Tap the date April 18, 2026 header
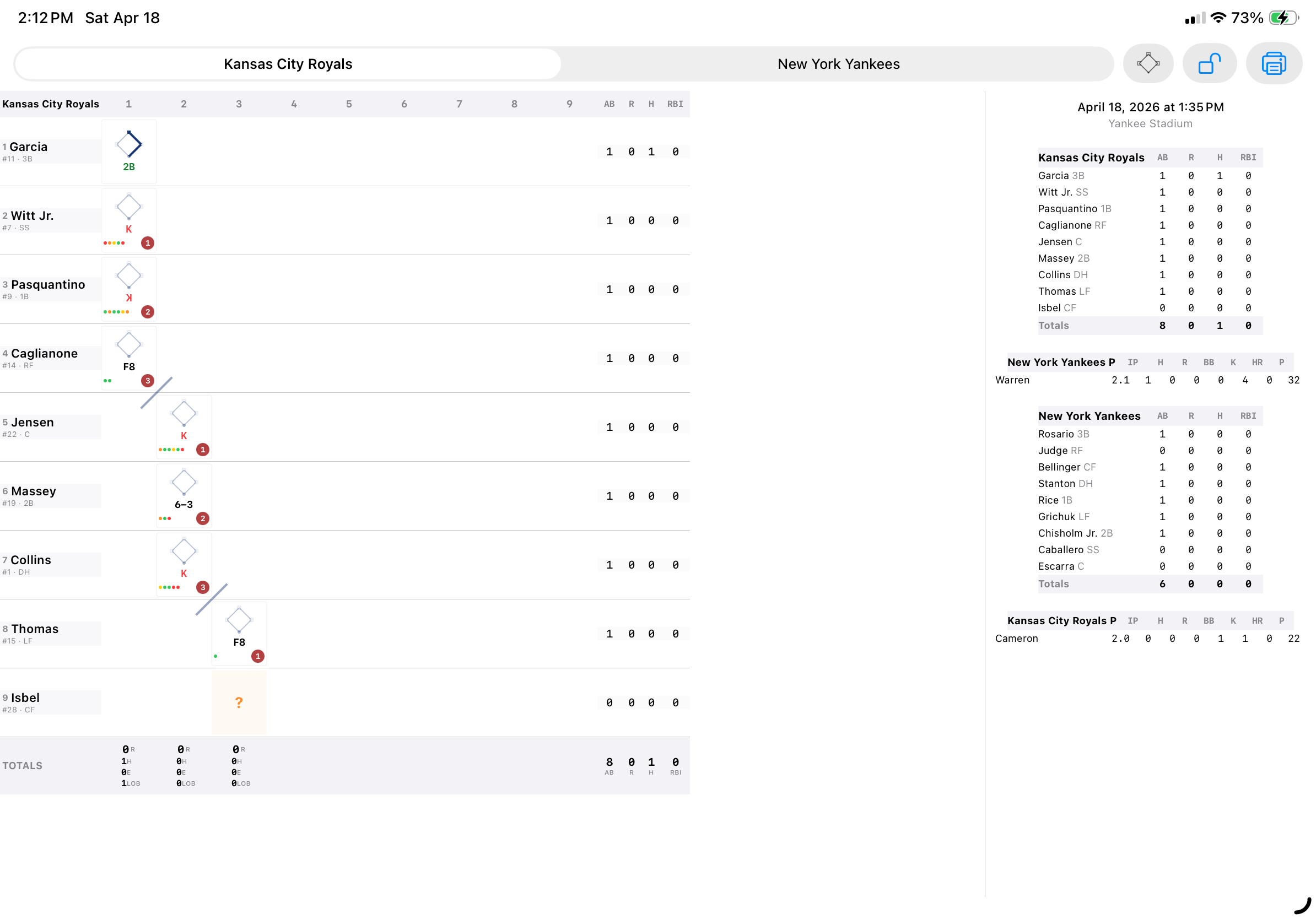Image resolution: width=1316 pixels, height=919 pixels. tap(1150, 107)
